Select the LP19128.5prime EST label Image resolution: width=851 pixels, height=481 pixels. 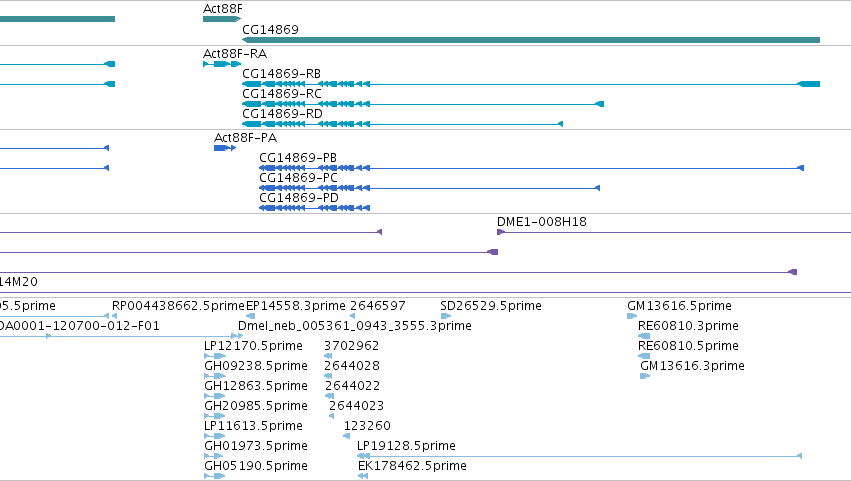point(407,446)
